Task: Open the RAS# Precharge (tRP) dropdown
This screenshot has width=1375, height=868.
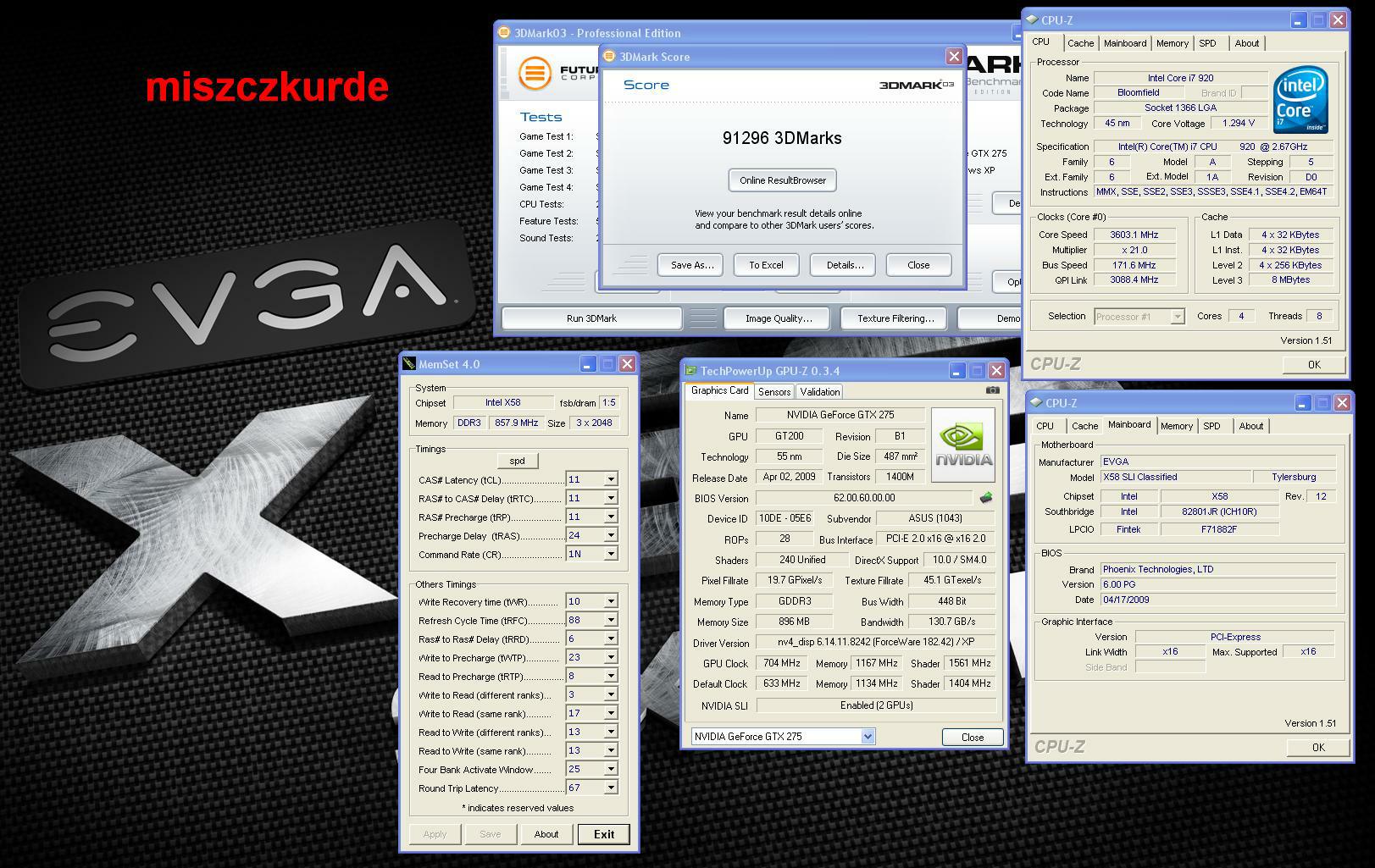Action: point(610,517)
